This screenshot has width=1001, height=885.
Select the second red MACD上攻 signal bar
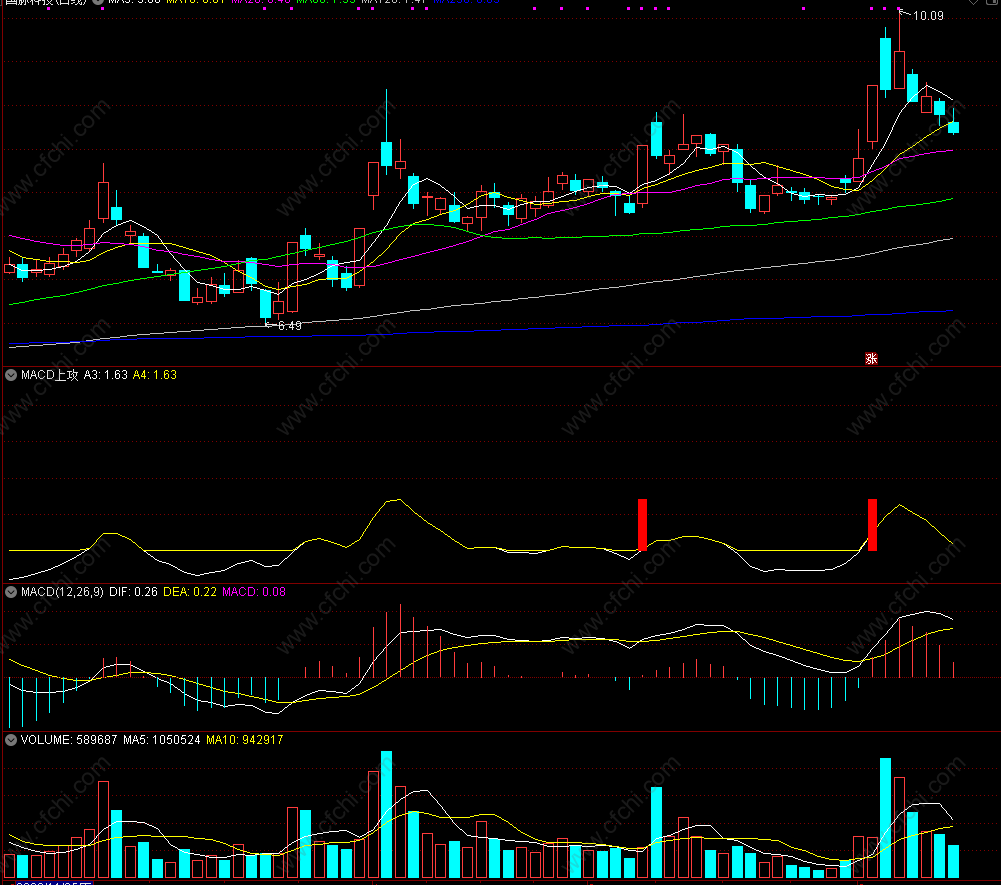pyautogui.click(x=872, y=525)
